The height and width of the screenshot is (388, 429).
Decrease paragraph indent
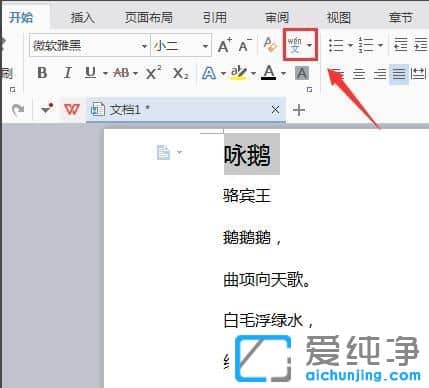pos(400,44)
